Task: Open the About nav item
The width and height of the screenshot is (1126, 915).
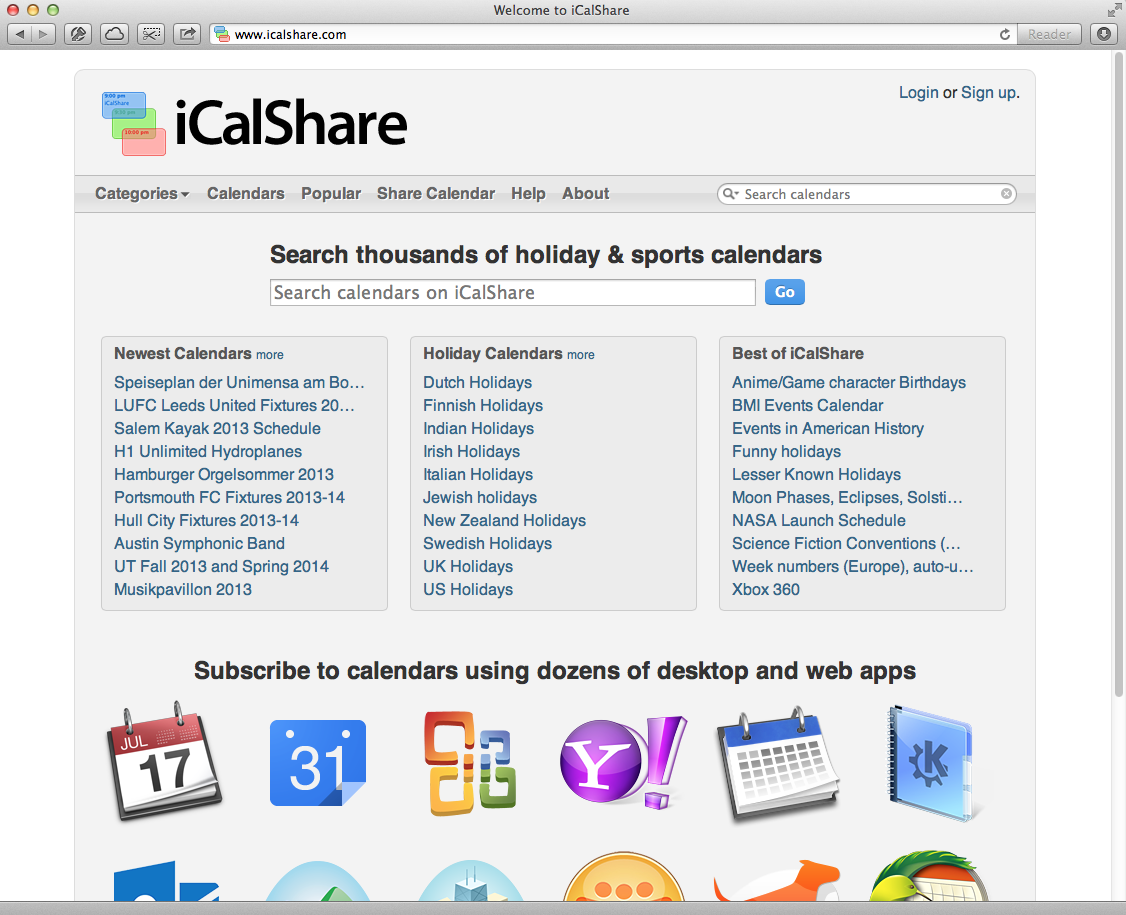Action: 585,193
